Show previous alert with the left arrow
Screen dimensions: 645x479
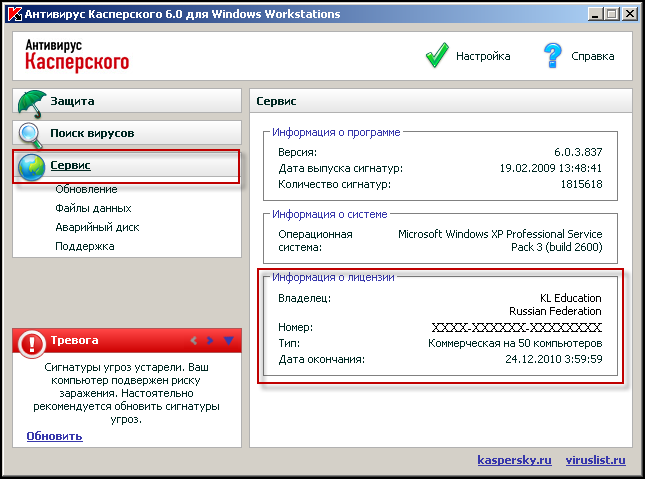194,341
